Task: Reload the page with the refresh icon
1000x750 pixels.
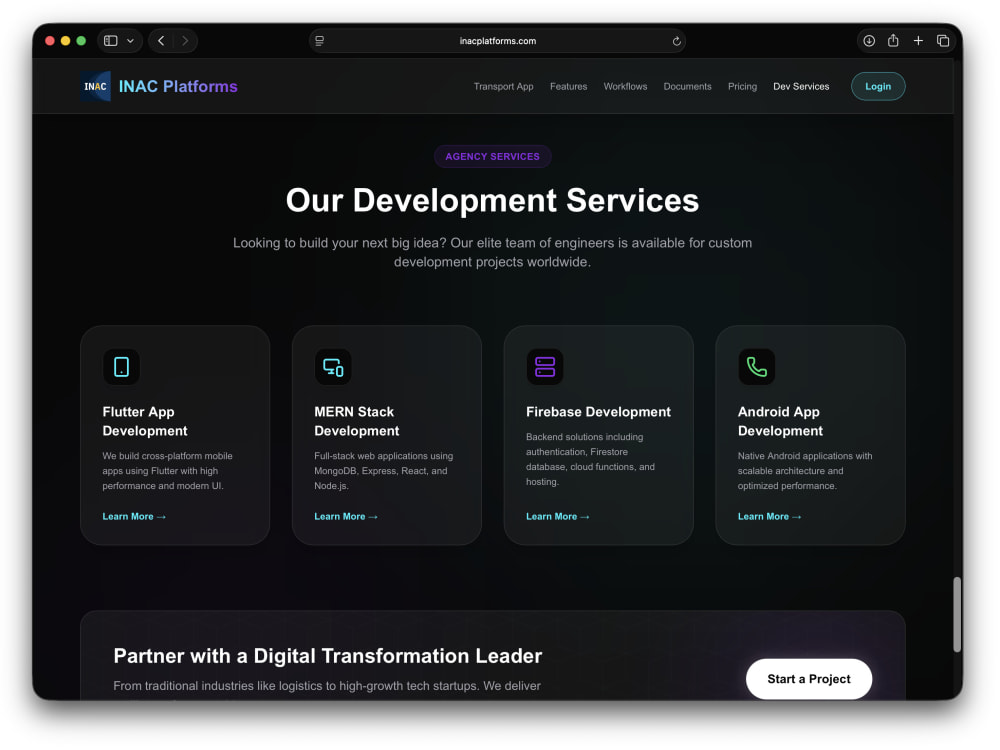Action: coord(677,41)
